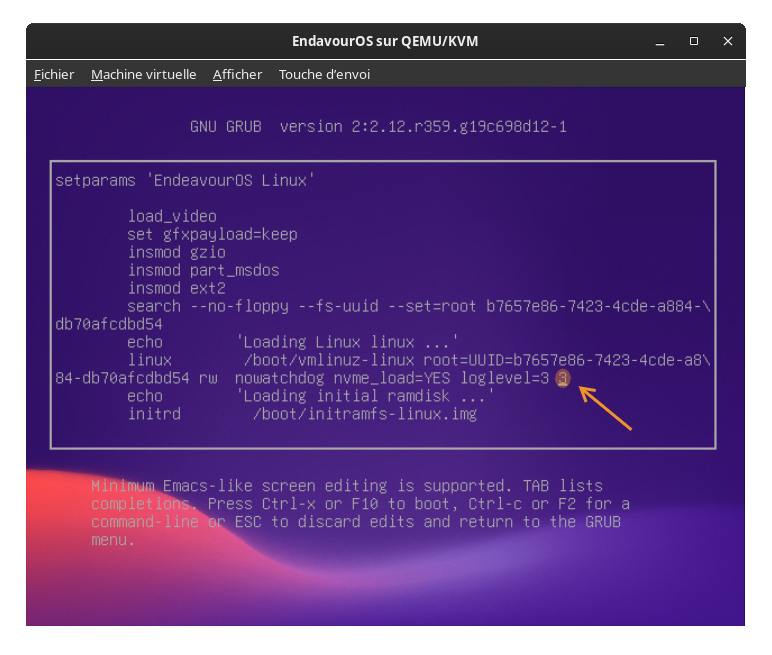
Task: Open the Afficher menu
Action: pos(237,74)
